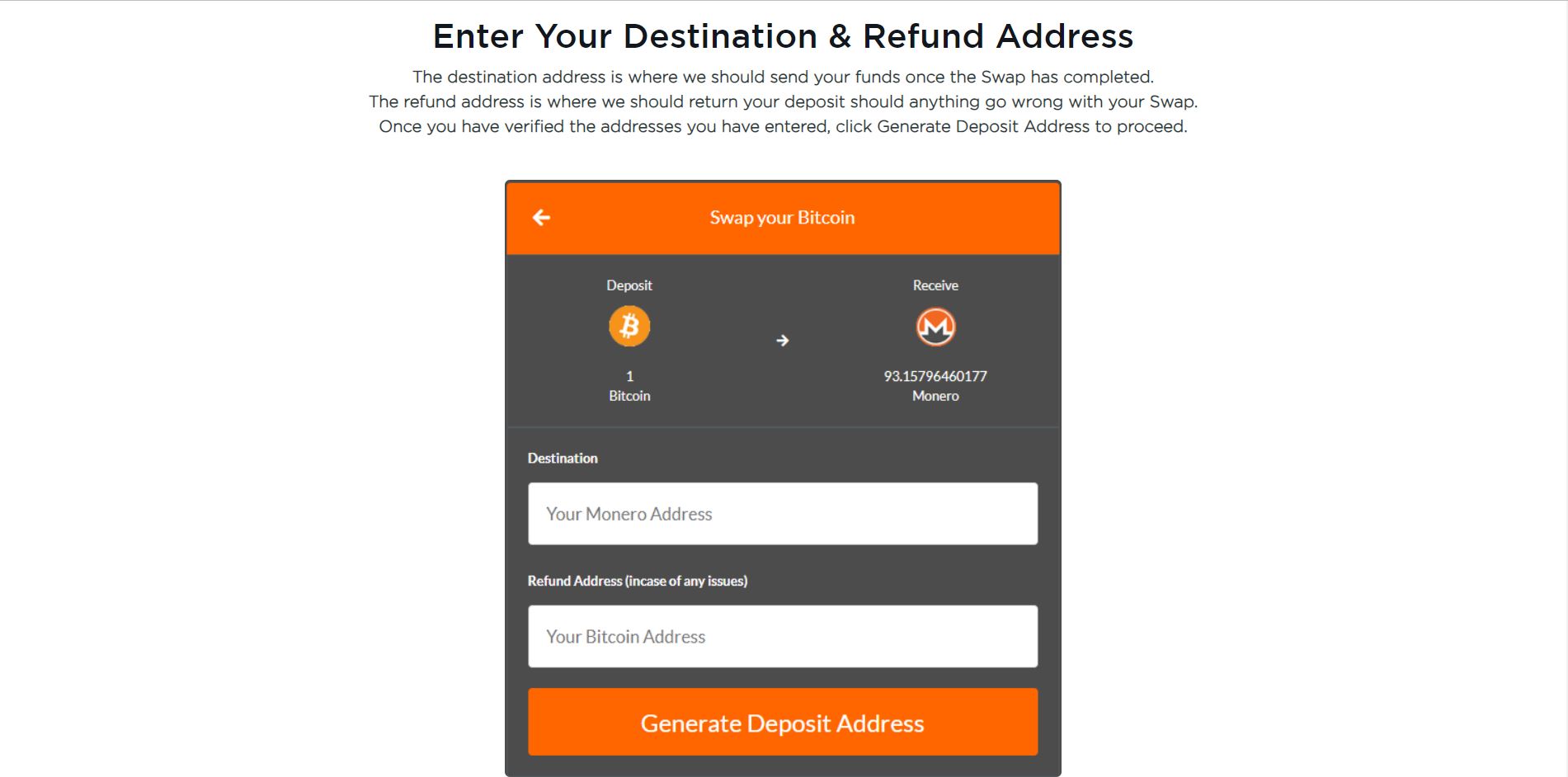Click the Monero logo icon
The height and width of the screenshot is (777, 1568).
pyautogui.click(x=935, y=327)
